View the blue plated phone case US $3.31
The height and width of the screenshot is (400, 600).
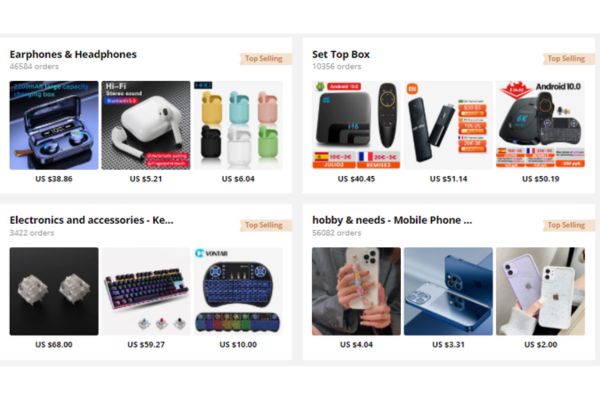[x=448, y=291]
